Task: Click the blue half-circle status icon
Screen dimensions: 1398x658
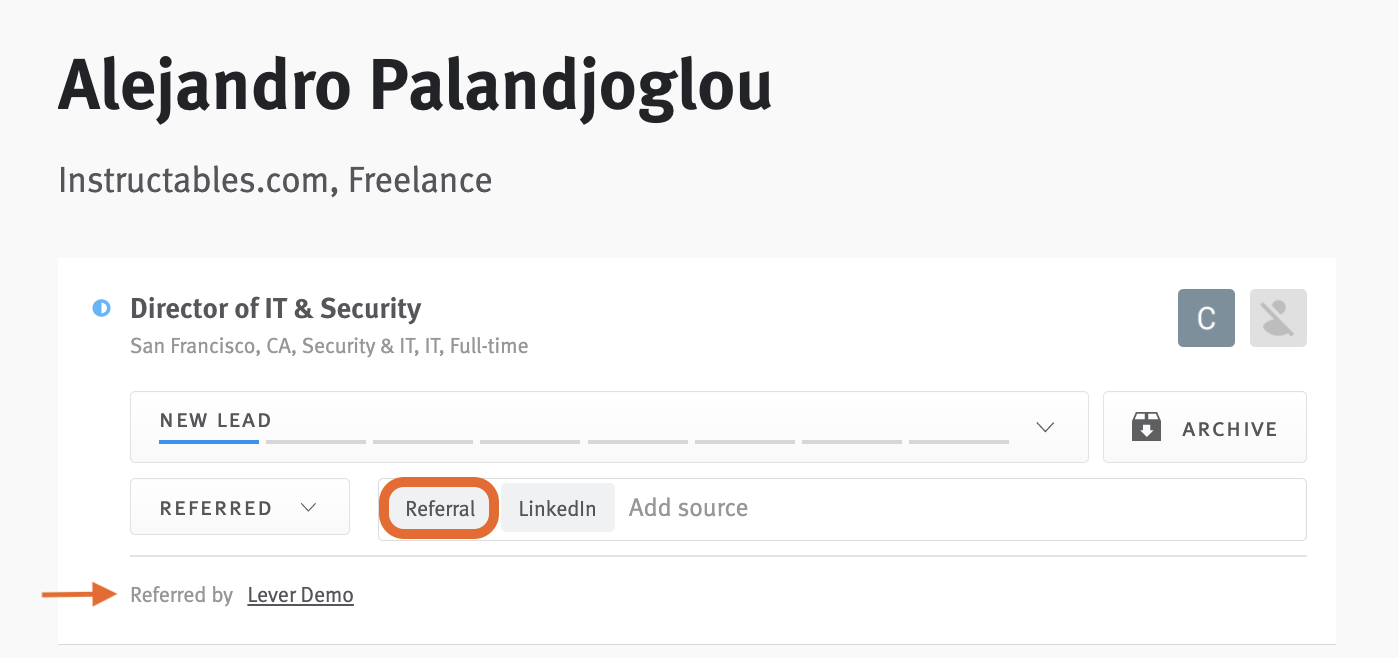Action: click(101, 308)
